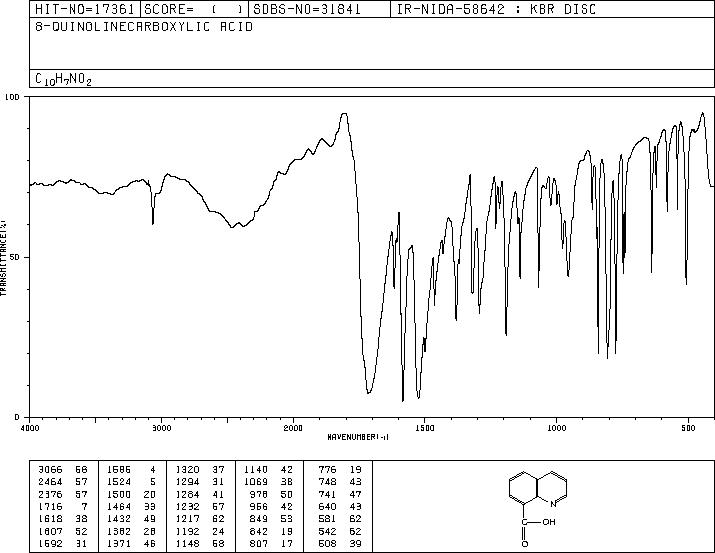Select the IR-NIDA-58642 : KBR DISC label
This screenshot has height=553, width=715.
[x=496, y=9]
